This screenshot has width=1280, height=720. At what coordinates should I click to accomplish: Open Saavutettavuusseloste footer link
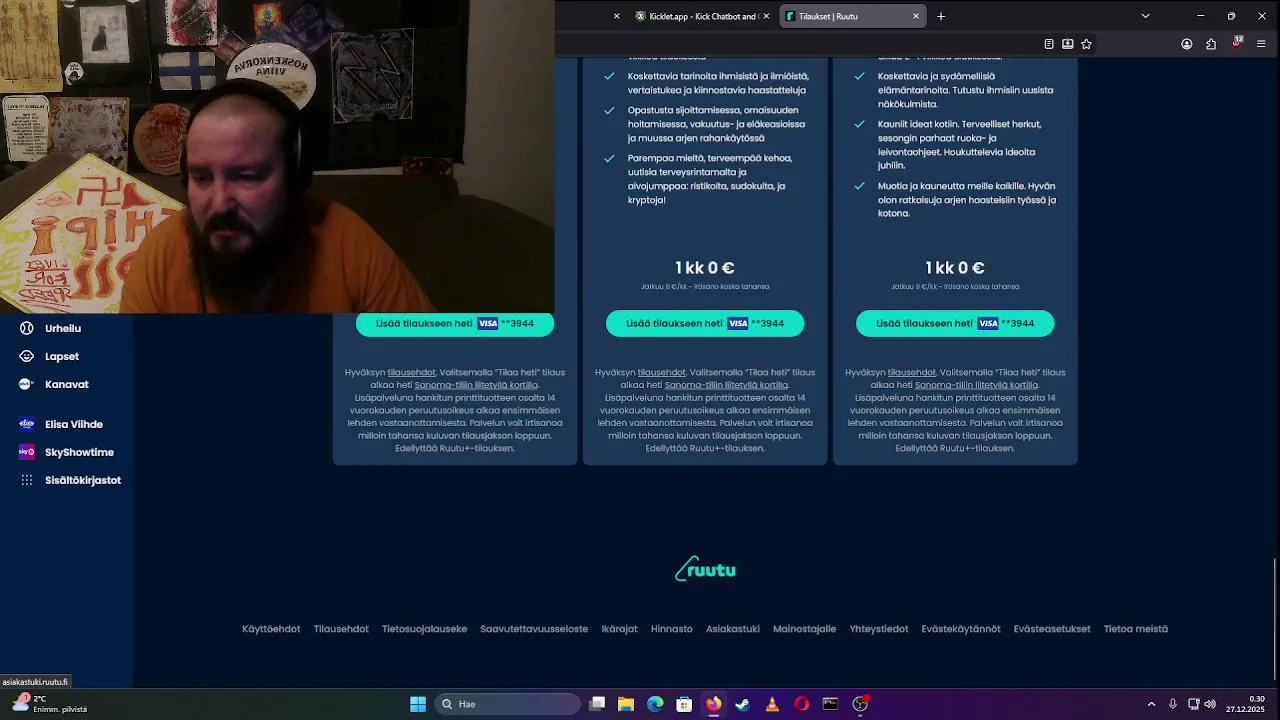click(x=534, y=629)
